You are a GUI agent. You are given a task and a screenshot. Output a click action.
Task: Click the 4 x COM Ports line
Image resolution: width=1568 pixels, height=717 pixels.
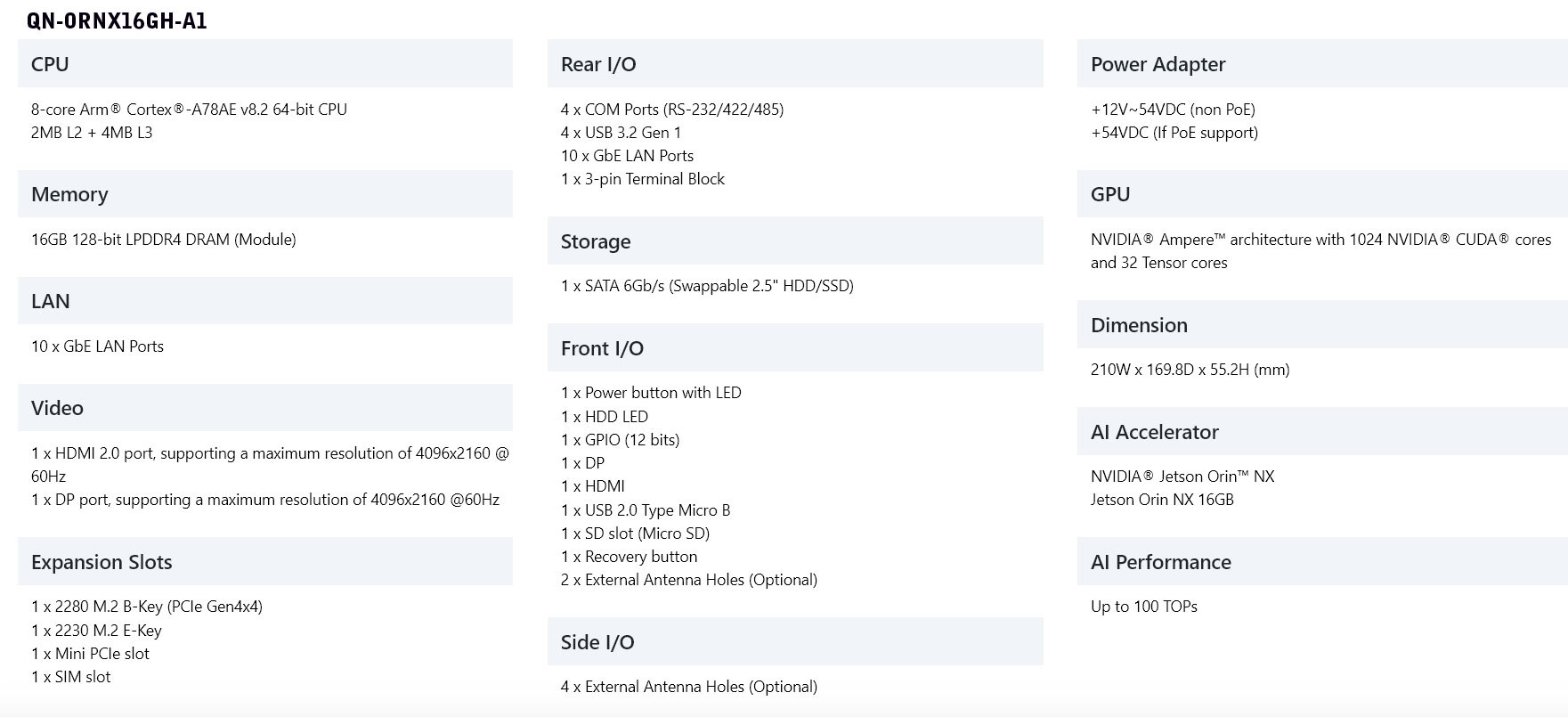[672, 110]
